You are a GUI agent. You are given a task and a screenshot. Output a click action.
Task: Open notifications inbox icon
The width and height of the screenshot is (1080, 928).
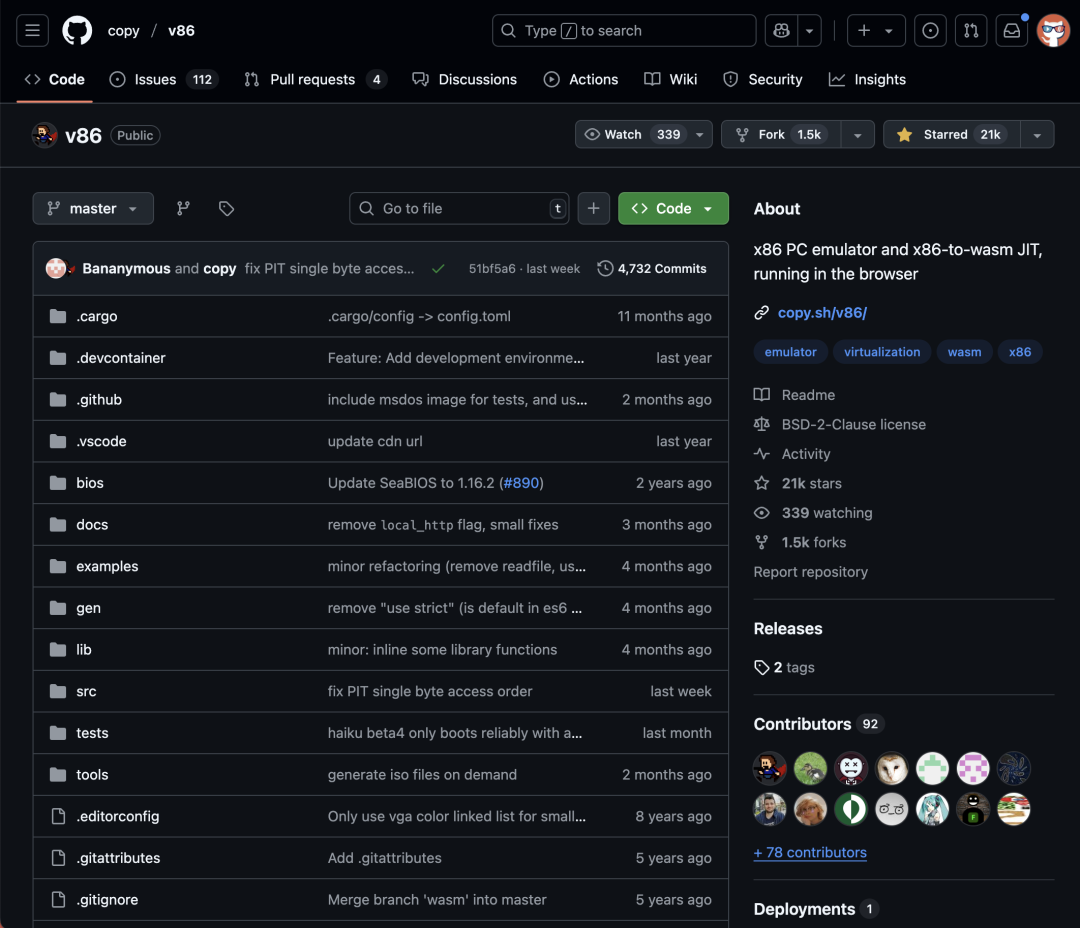[1011, 30]
